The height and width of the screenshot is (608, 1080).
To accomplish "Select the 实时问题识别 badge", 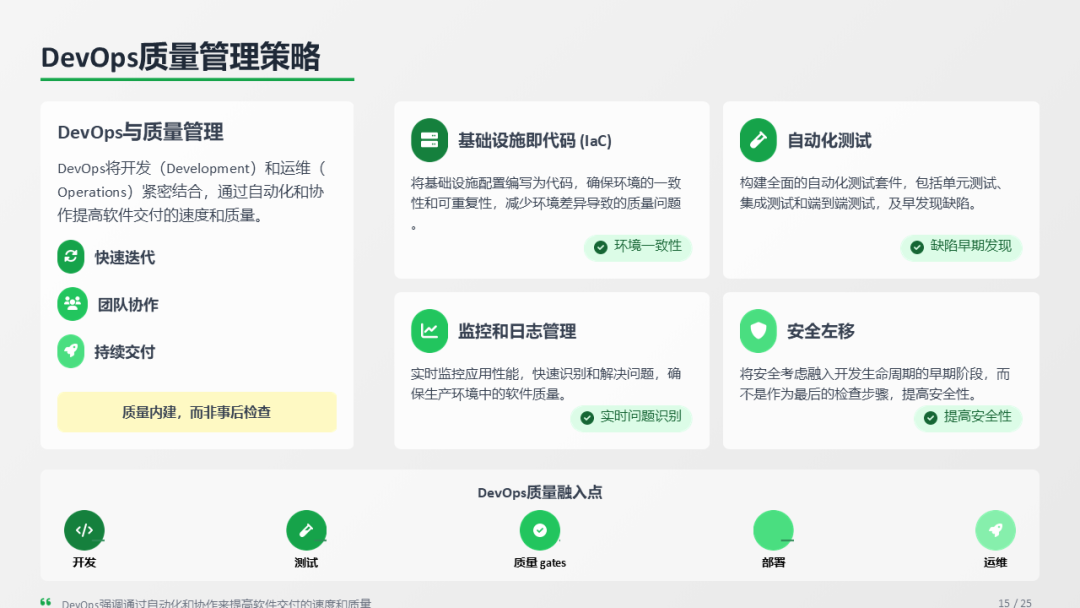I will pyautogui.click(x=631, y=417).
